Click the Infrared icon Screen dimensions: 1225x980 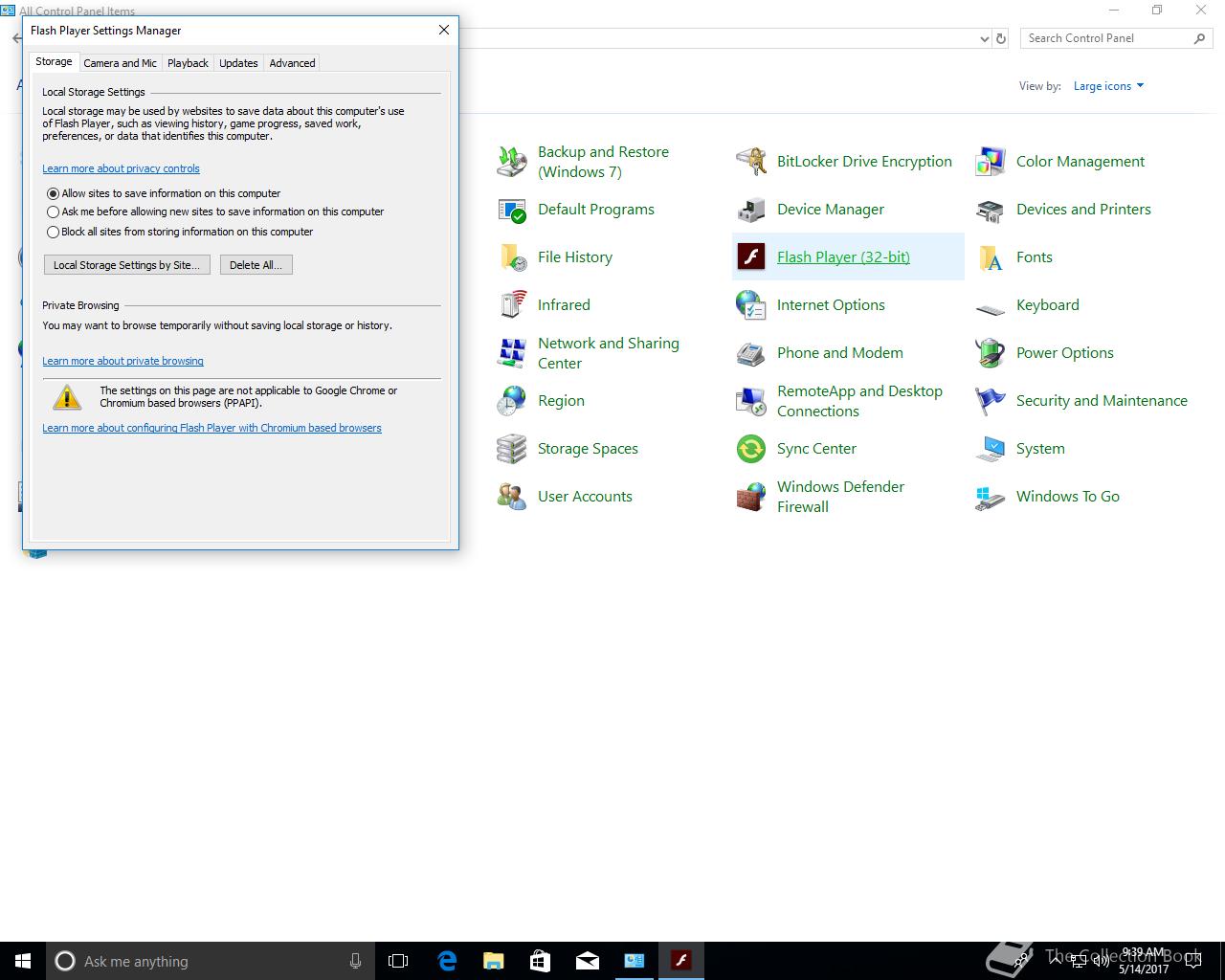(512, 305)
